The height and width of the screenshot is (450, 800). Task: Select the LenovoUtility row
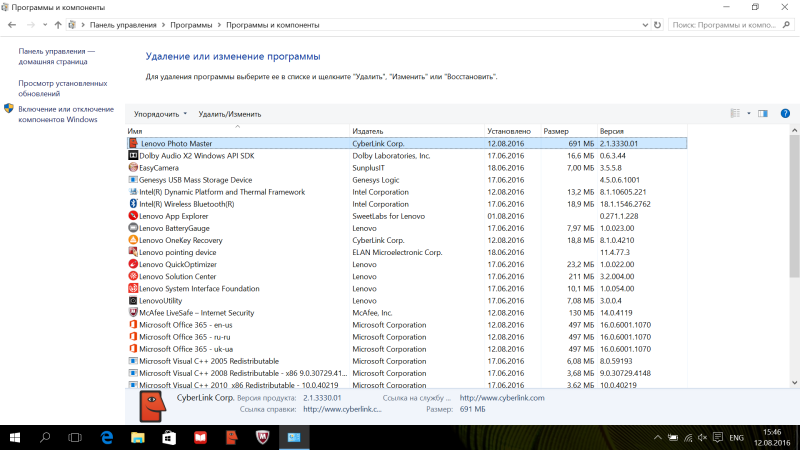coord(407,301)
